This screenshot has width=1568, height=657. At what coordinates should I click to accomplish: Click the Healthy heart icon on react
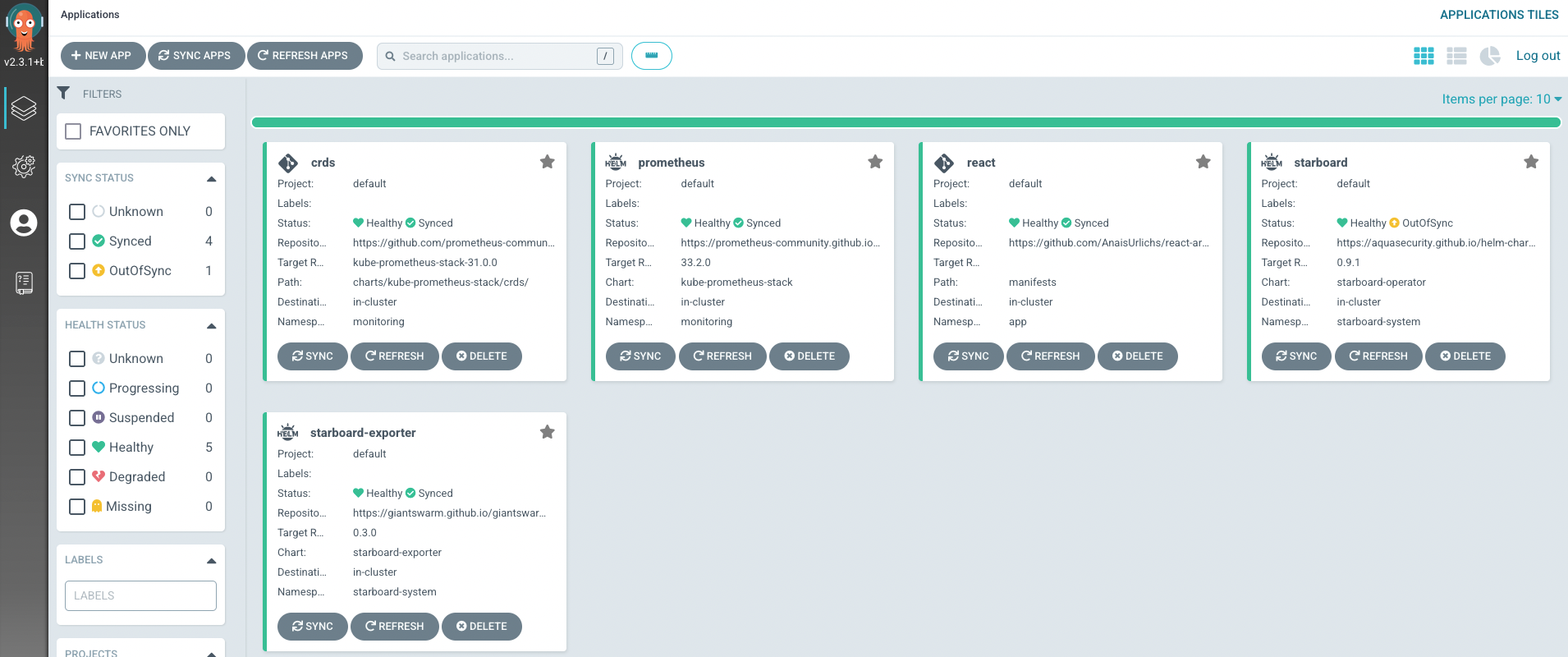click(x=1014, y=223)
